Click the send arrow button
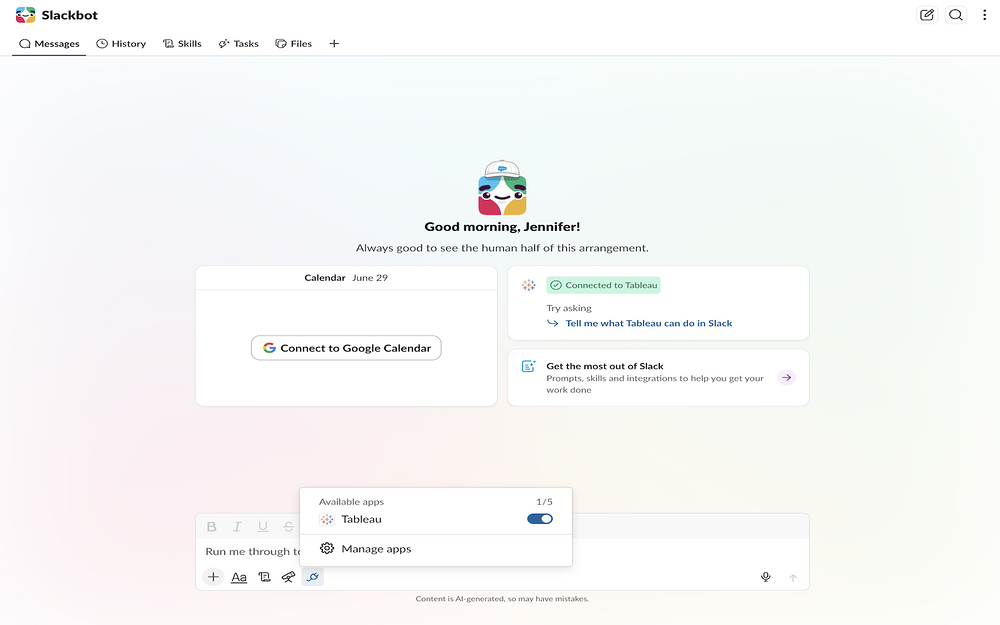The image size is (1000, 625). pos(793,578)
